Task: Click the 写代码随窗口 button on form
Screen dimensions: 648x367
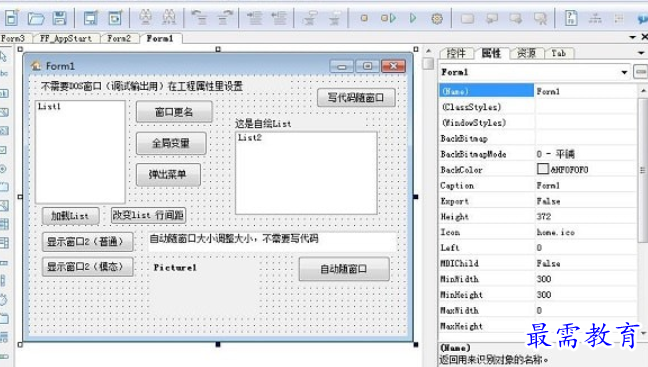Action: tap(356, 98)
